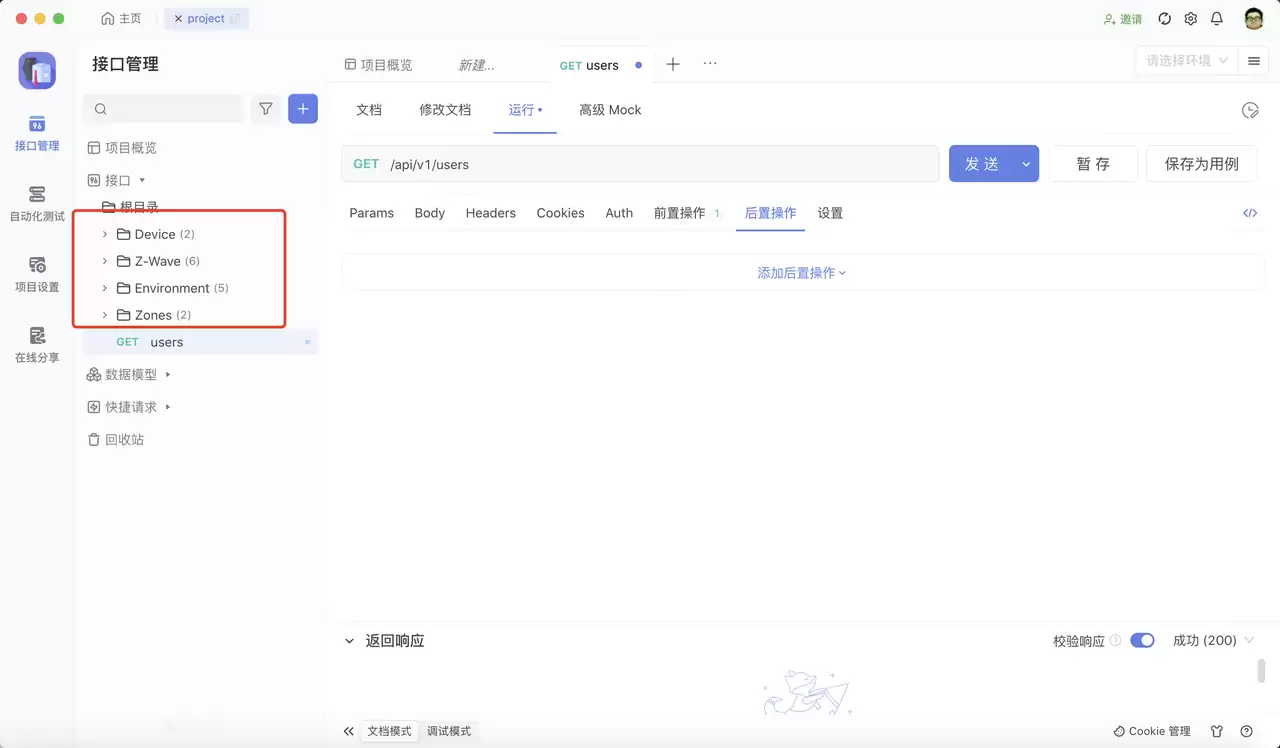
Task: Open 前置操作 request tab
Action: point(687,213)
